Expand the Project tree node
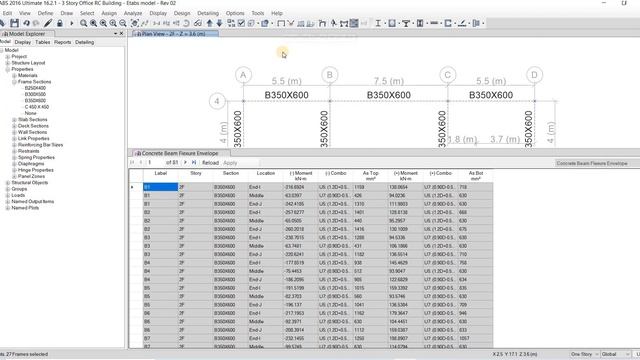The width and height of the screenshot is (640, 360). click(8, 57)
